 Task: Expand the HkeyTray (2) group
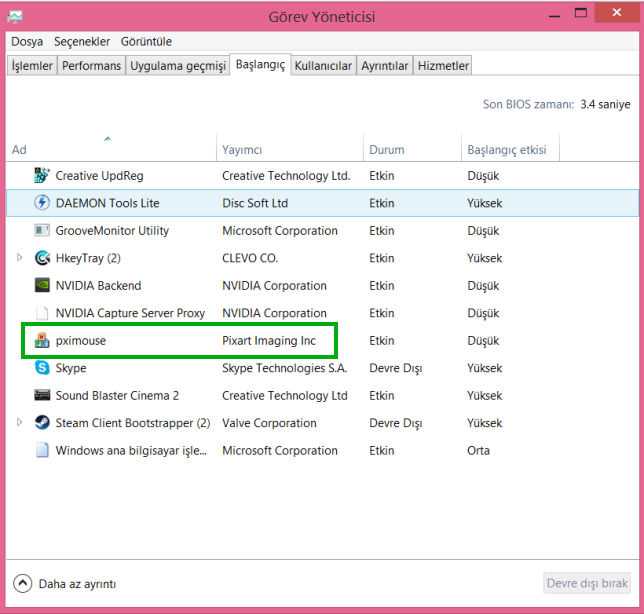pyautogui.click(x=19, y=258)
